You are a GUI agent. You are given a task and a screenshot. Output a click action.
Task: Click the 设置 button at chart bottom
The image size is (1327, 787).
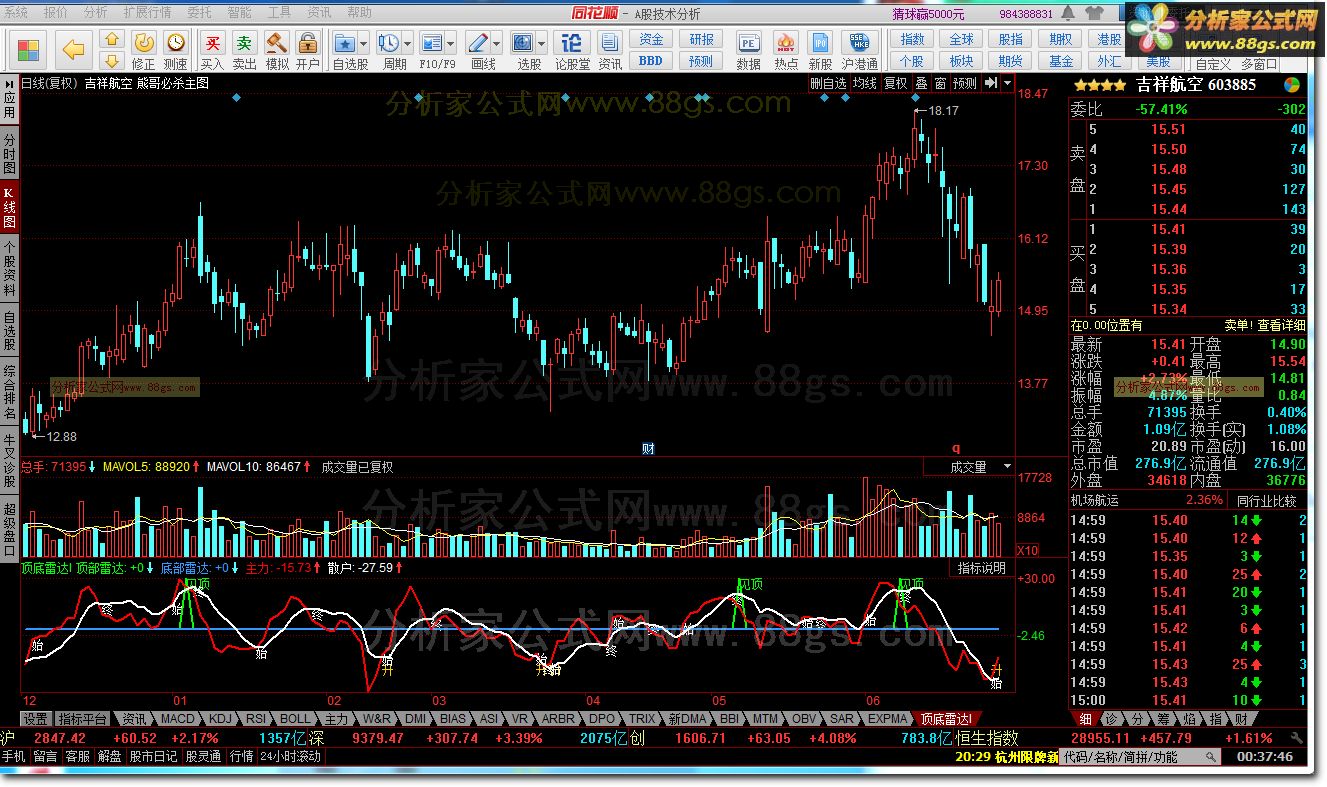[36, 719]
